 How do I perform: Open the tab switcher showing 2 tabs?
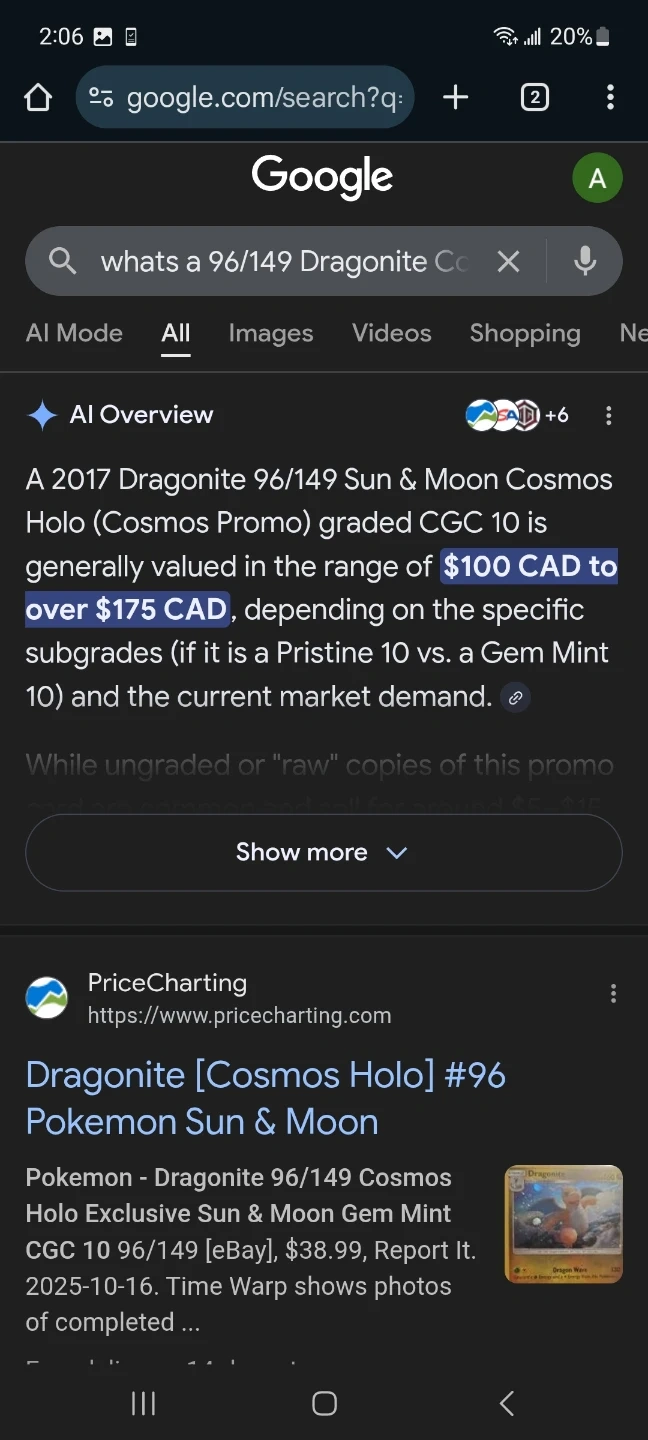click(534, 97)
